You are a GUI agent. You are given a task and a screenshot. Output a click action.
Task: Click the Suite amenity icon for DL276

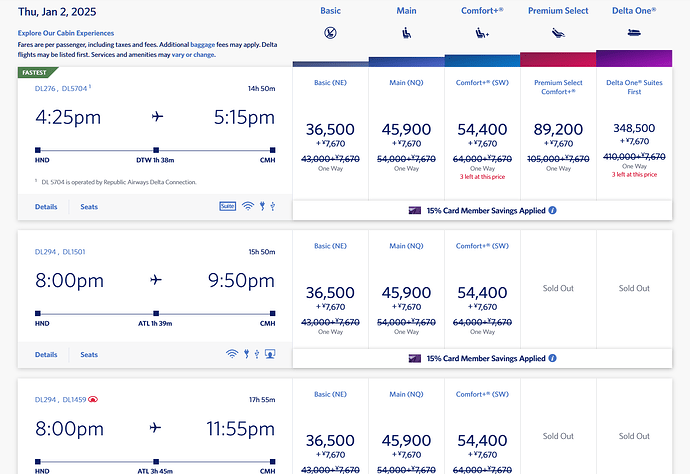(x=228, y=207)
